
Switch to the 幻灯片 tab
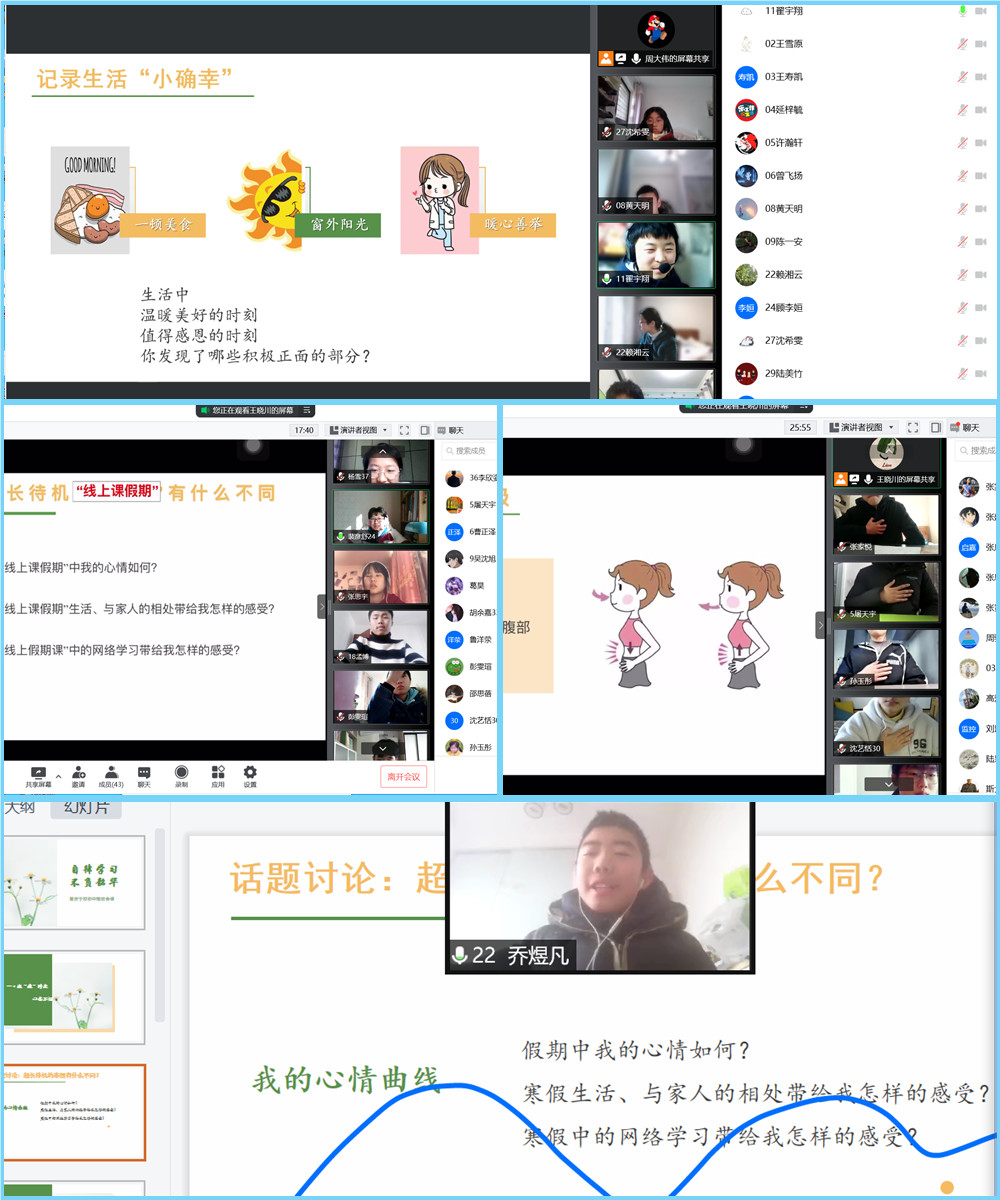coord(86,807)
